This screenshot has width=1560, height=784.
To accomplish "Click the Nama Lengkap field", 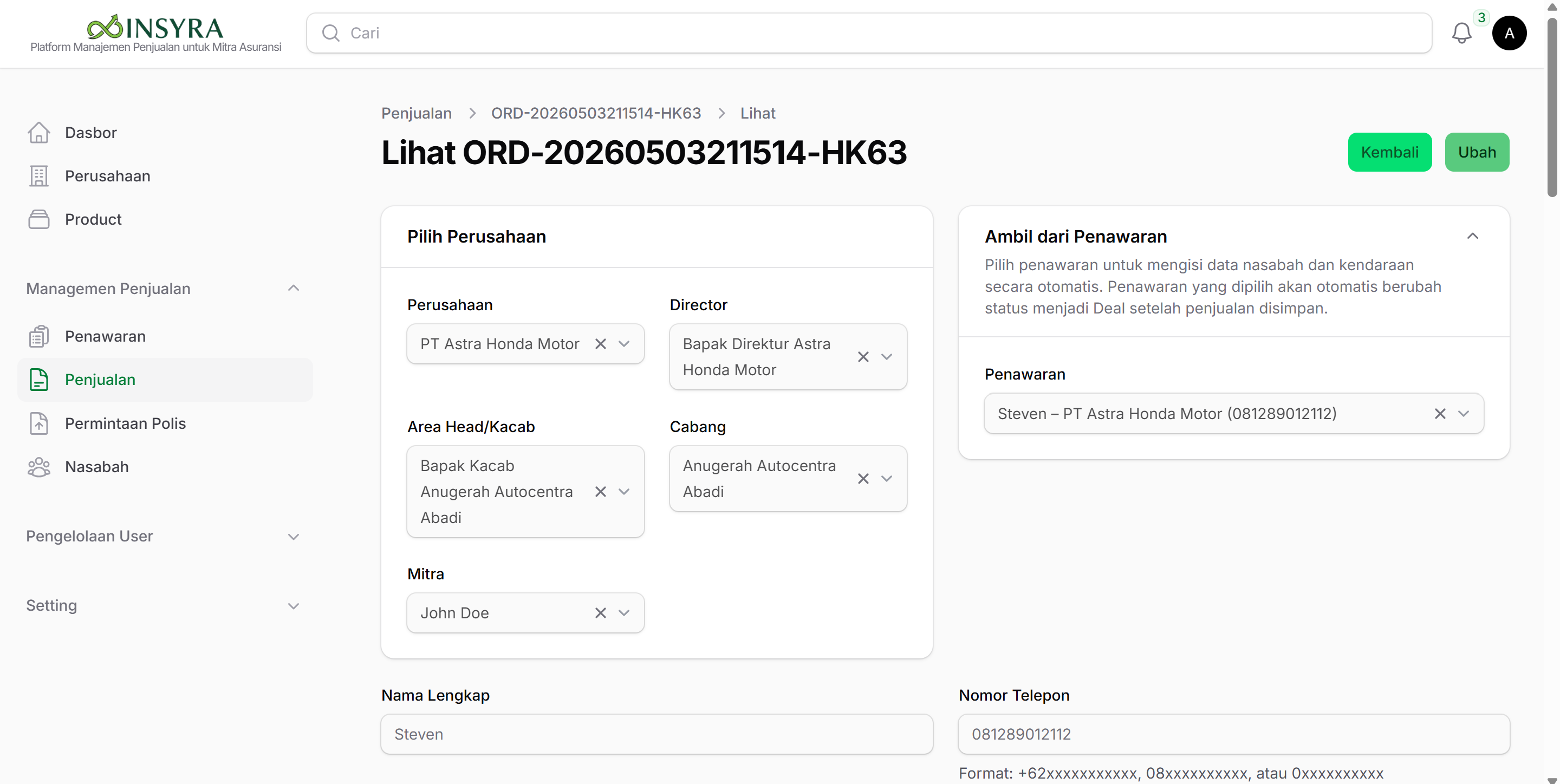I will 656,734.
